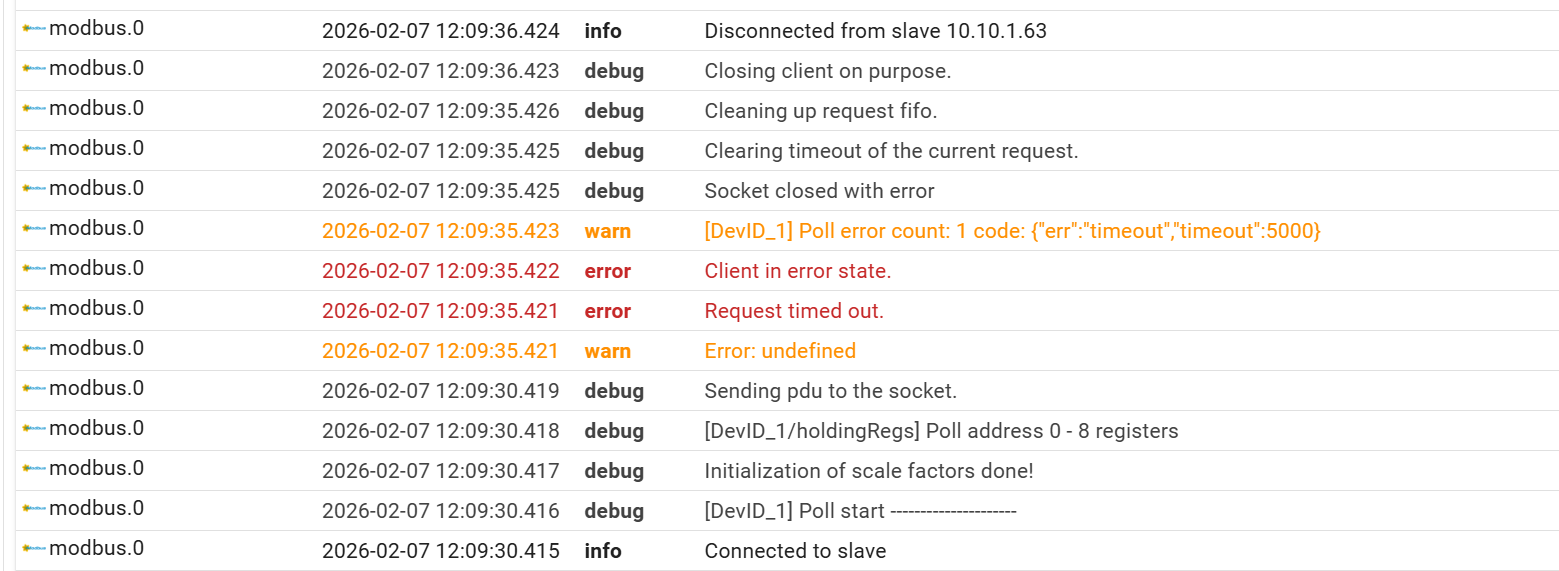Click the 'Request timed out.' error message
The height and width of the screenshot is (571, 1559).
click(794, 311)
